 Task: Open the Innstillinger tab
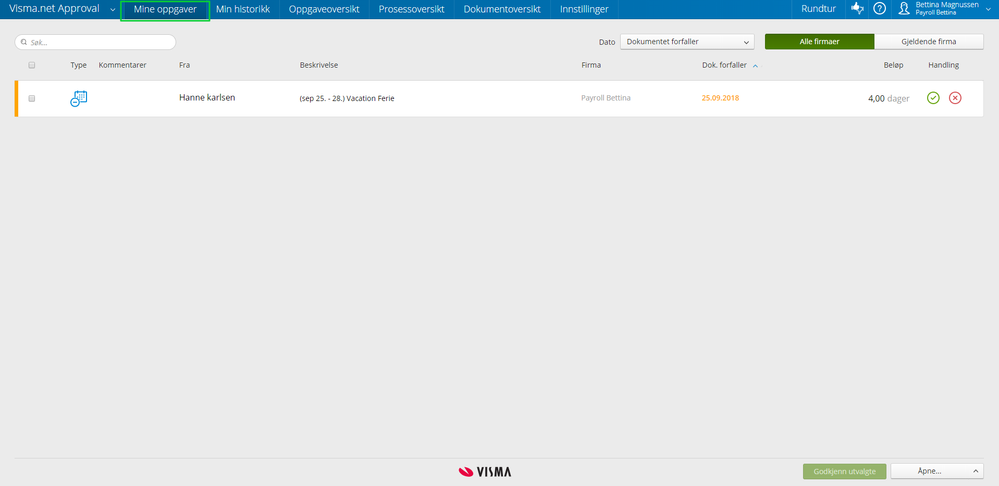584,10
